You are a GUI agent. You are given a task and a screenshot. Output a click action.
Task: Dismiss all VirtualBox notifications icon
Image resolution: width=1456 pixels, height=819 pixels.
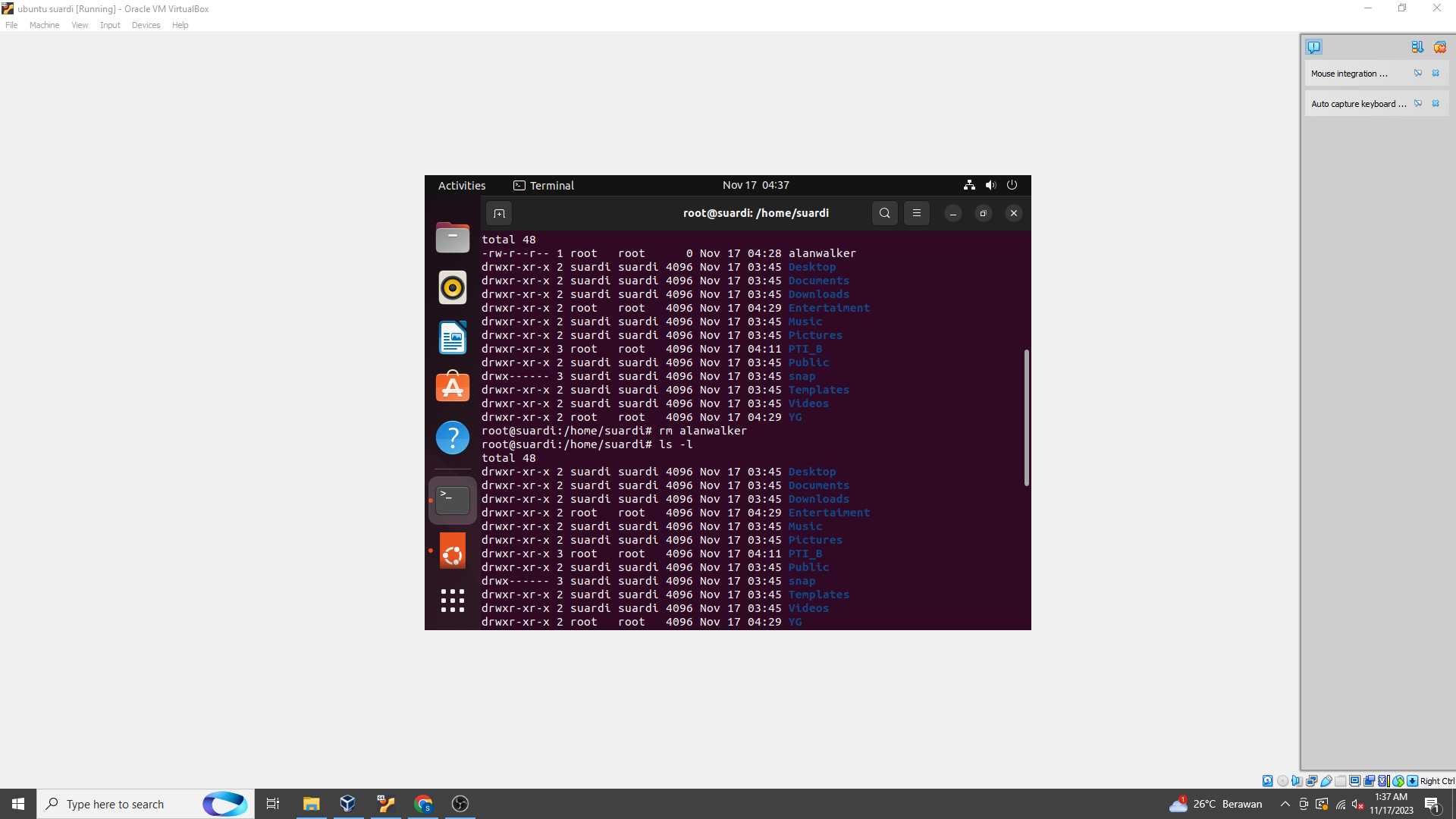coord(1439,47)
